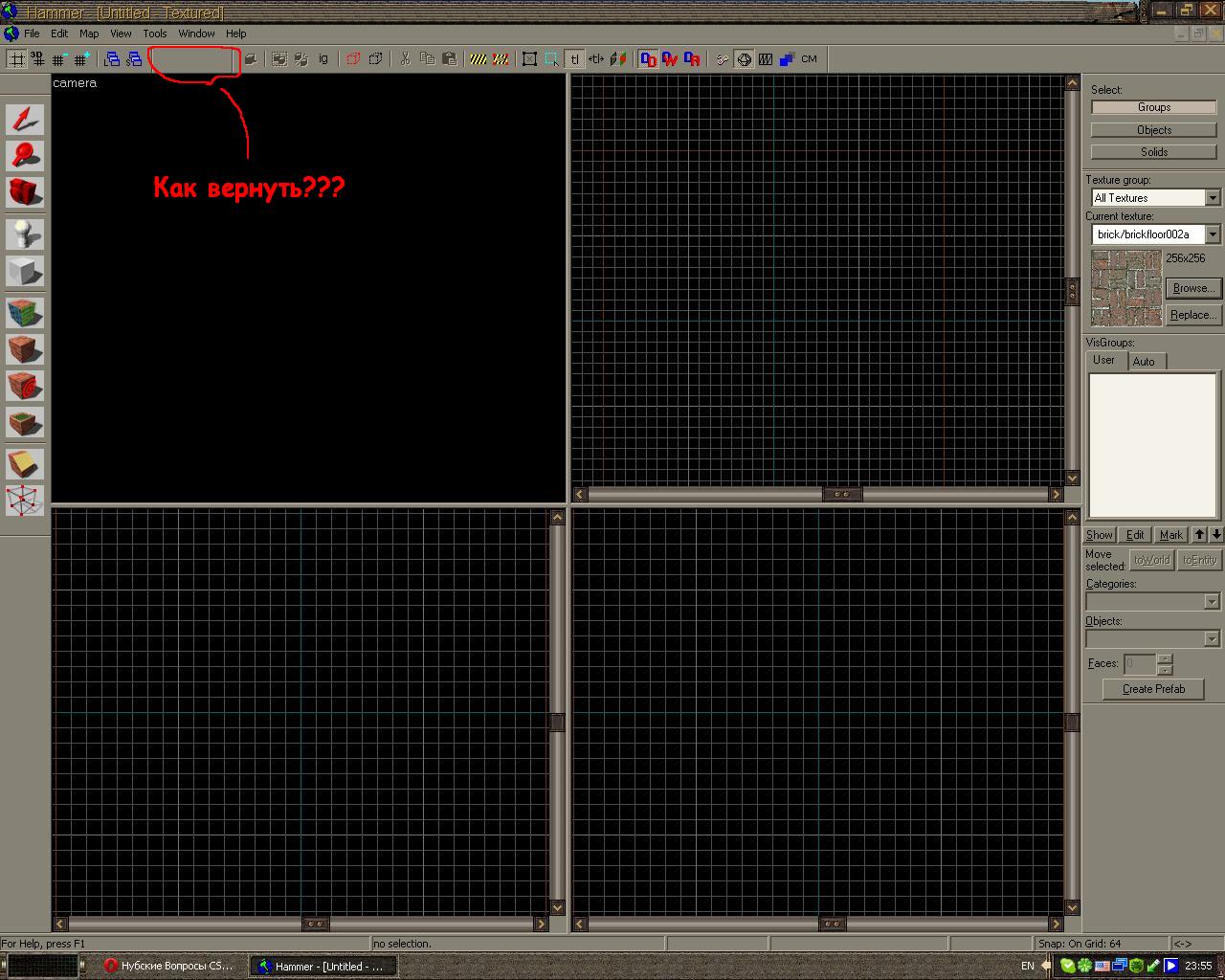The width and height of the screenshot is (1225, 980).
Task: Toggle texture lock 'tl' button
Action: click(574, 59)
